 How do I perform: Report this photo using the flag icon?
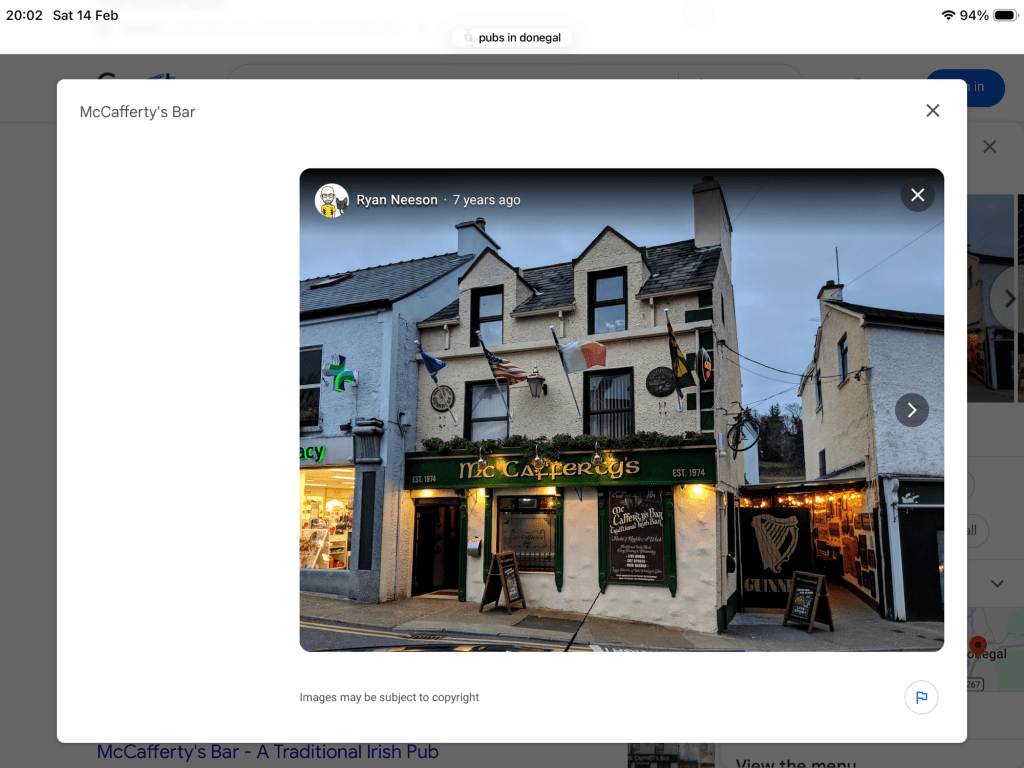click(921, 697)
